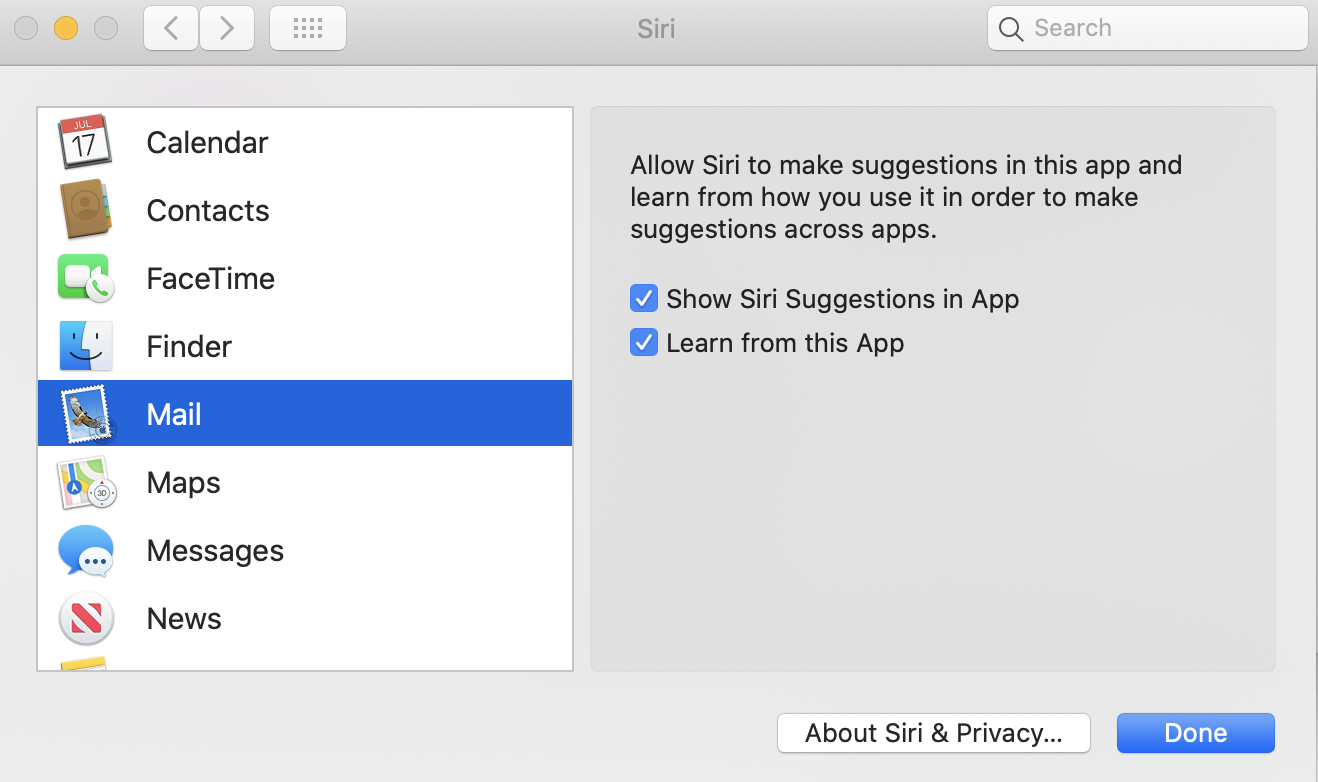
Task: Click the Calendar app icon
Action: click(85, 142)
